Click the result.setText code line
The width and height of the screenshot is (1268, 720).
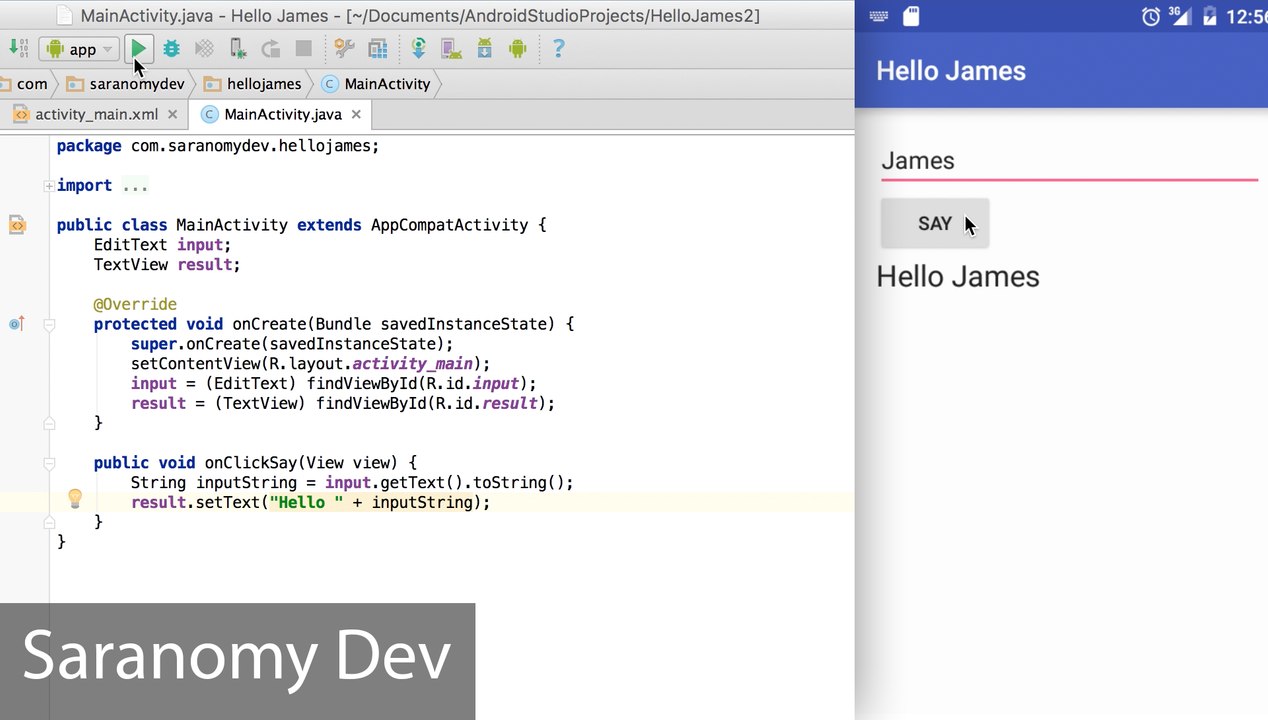click(310, 503)
